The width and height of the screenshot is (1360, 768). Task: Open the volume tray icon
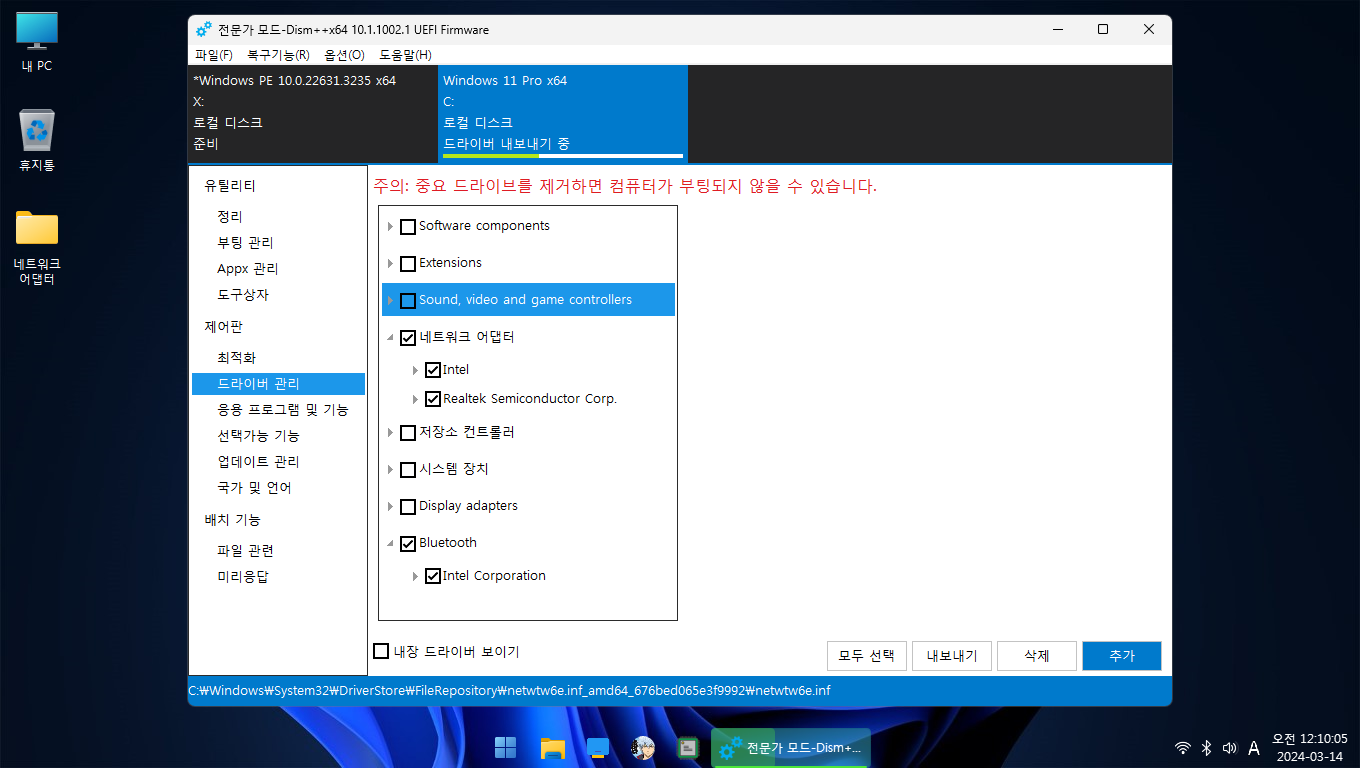click(1229, 747)
